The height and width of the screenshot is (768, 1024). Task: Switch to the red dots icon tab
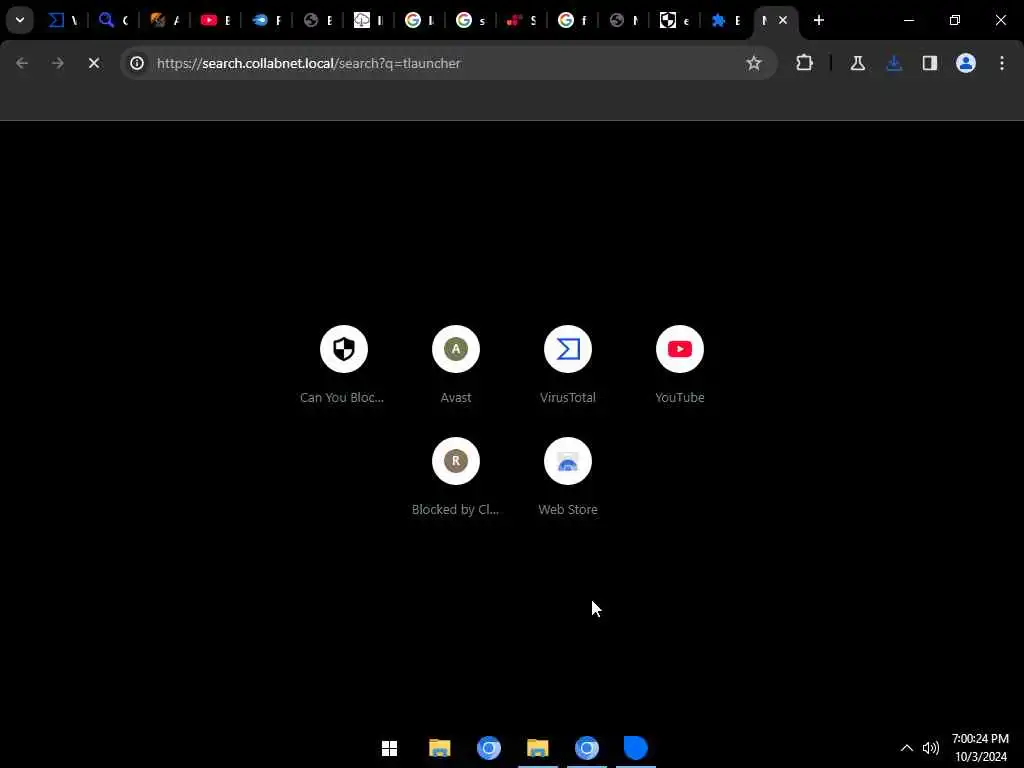[521, 20]
